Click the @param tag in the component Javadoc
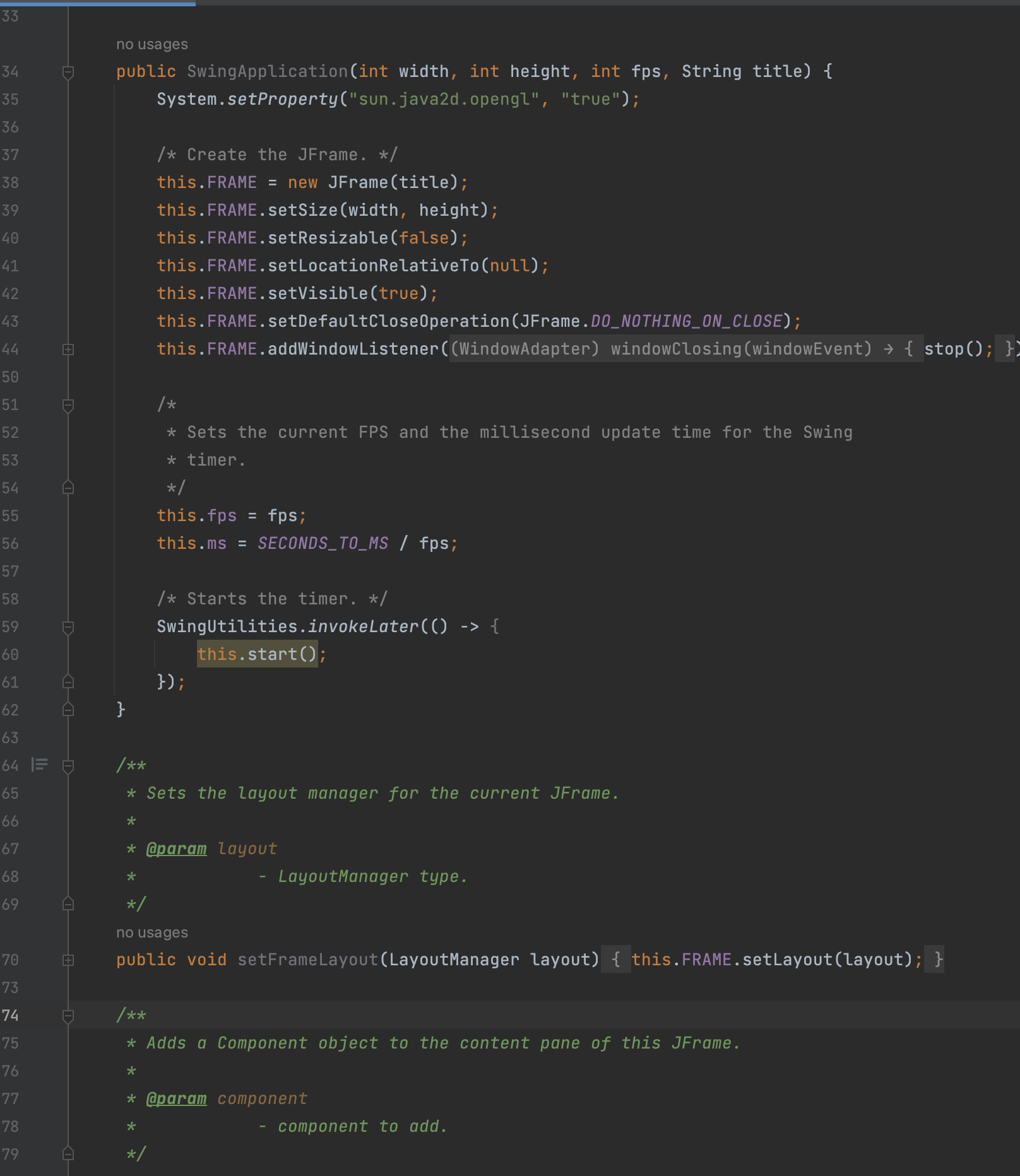Viewport: 1020px width, 1176px height. point(178,1098)
